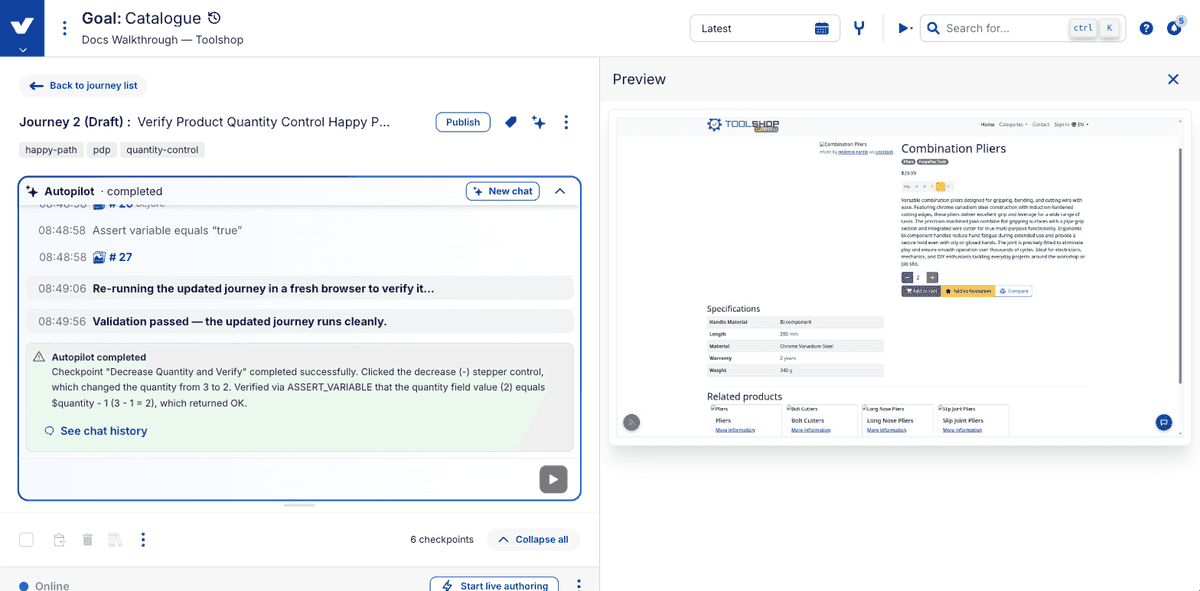Publish the draft journey
The width and height of the screenshot is (1200, 591).
coord(463,122)
